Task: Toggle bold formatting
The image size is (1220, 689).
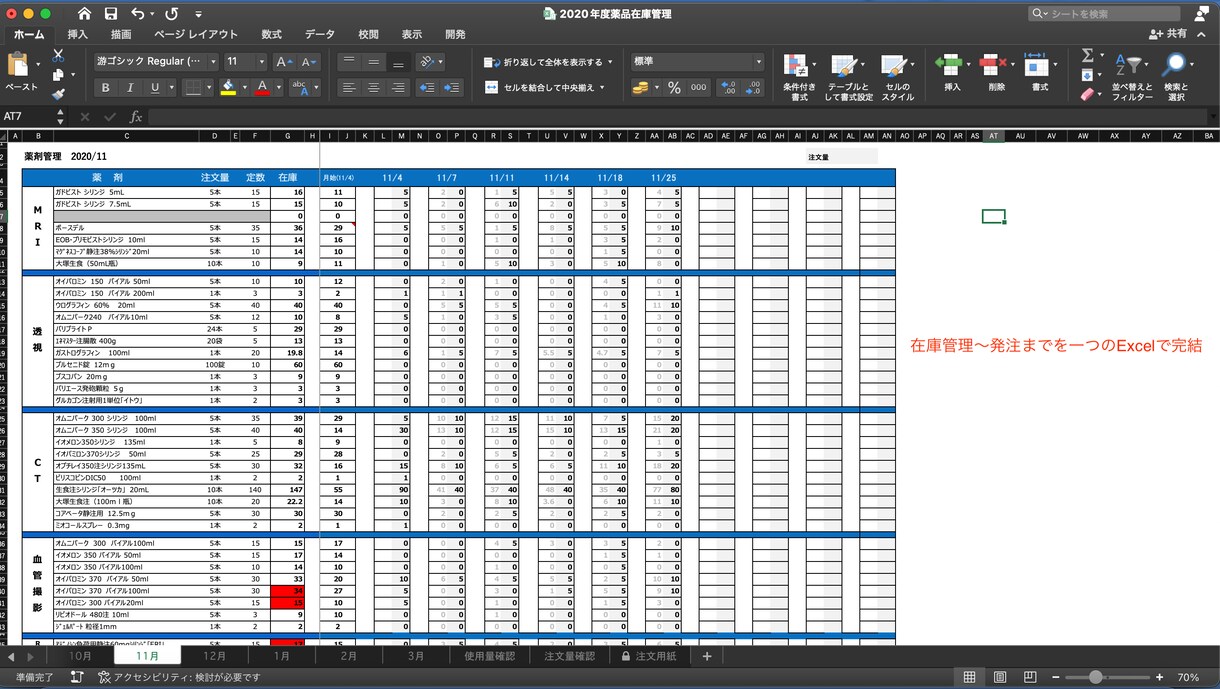Action: tap(108, 88)
